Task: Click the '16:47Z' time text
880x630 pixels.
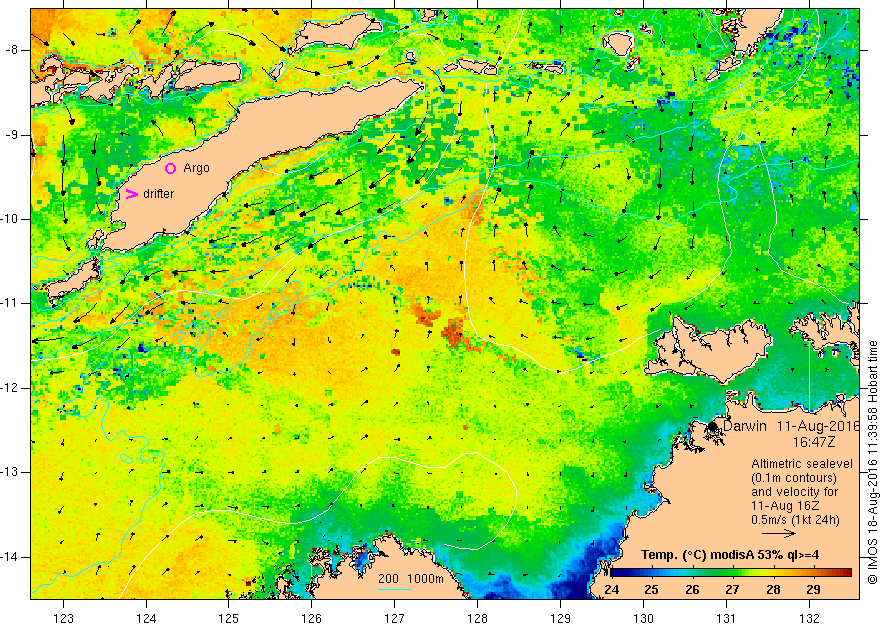Action: pyautogui.click(x=814, y=443)
